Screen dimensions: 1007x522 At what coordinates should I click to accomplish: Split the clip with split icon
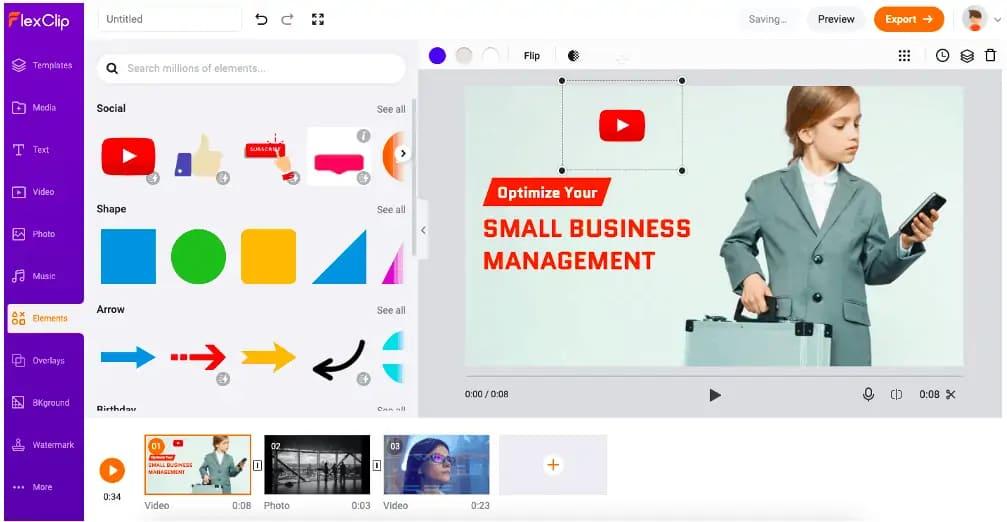897,394
